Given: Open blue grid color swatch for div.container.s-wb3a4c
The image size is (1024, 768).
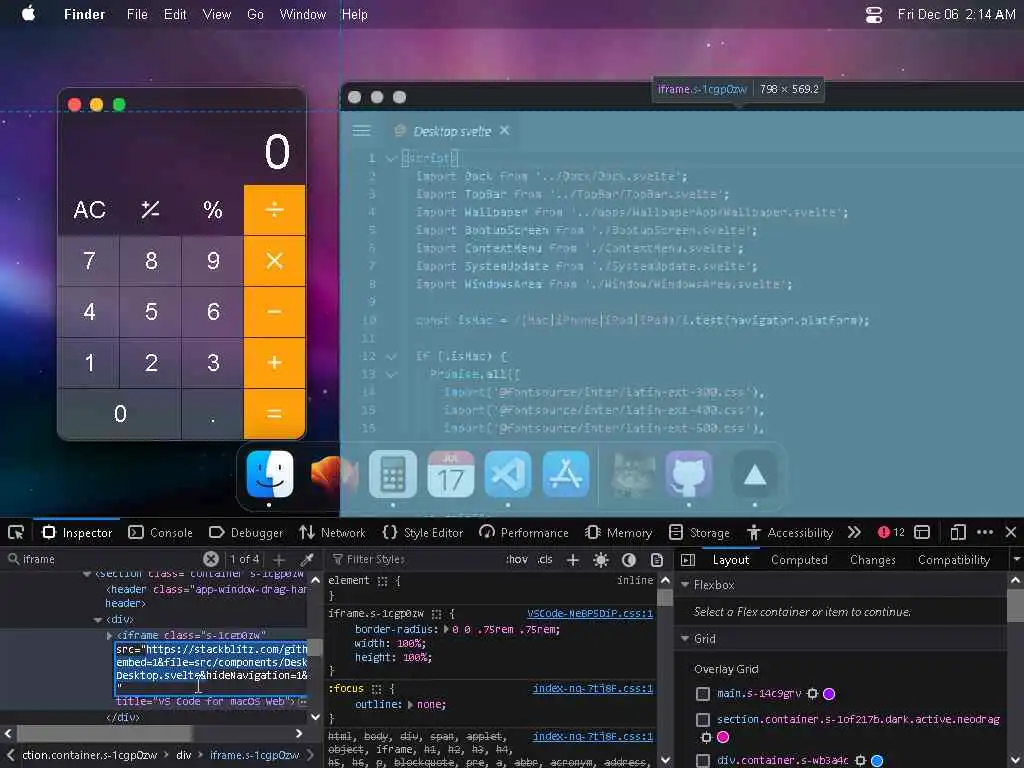Looking at the screenshot, I should (x=877, y=760).
